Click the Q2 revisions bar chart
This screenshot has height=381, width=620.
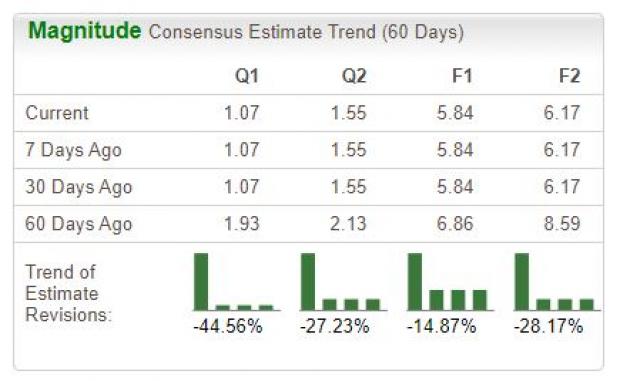344,282
